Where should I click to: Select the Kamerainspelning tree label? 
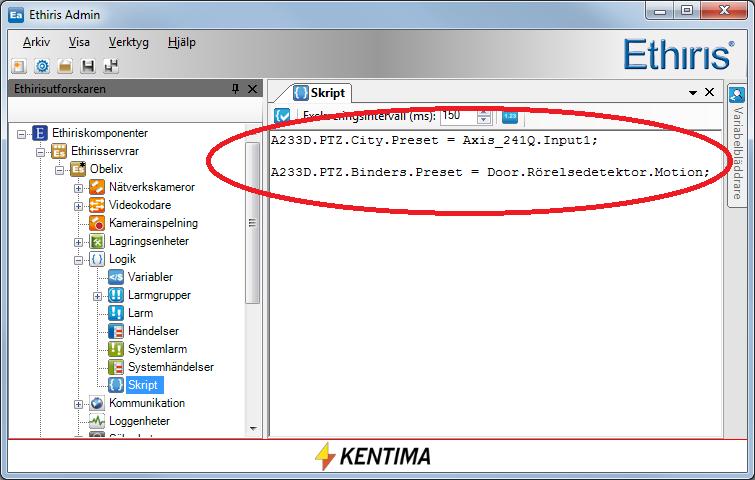click(153, 223)
